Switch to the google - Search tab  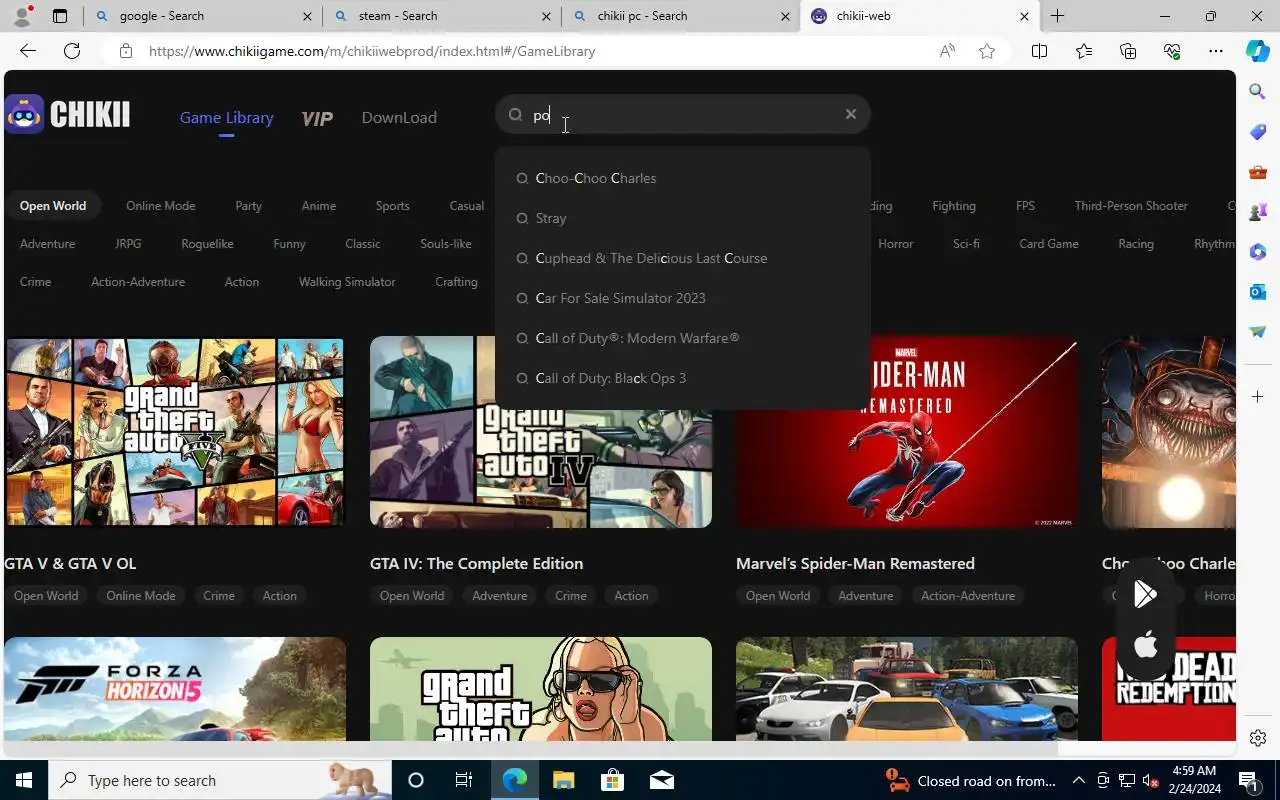[201, 16]
